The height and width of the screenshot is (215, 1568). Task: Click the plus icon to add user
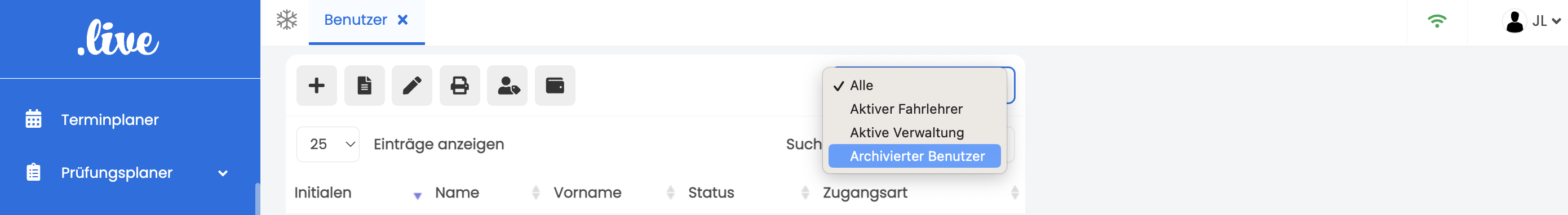pyautogui.click(x=317, y=86)
